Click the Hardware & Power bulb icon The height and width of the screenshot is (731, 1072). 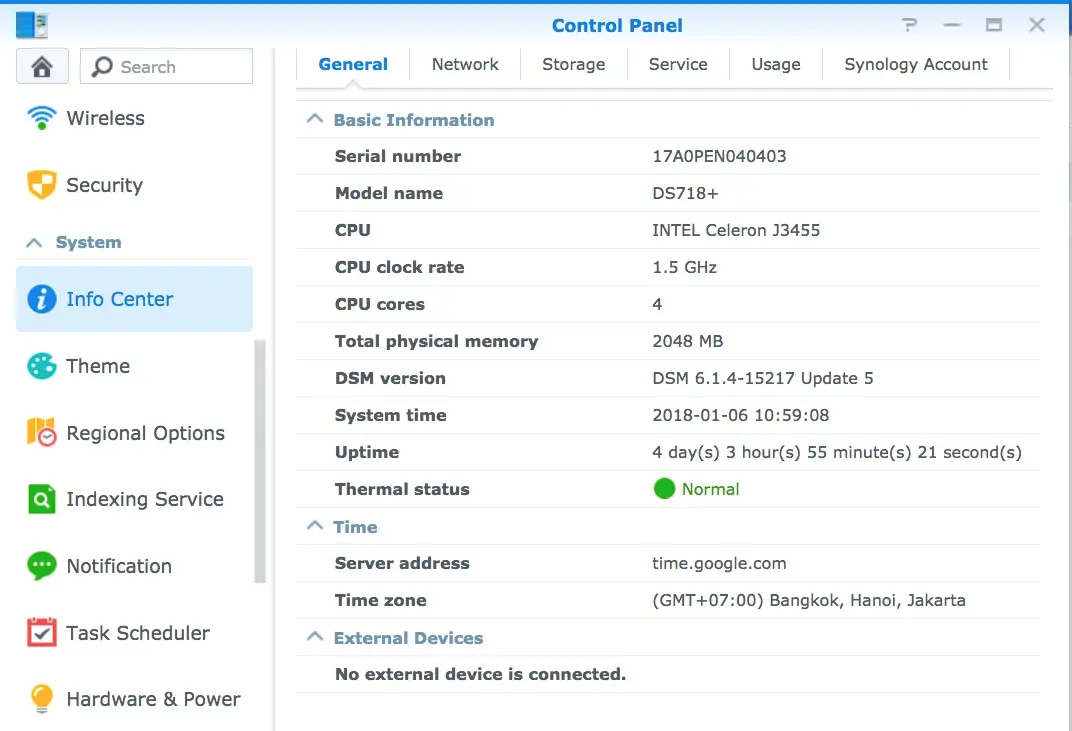pos(41,699)
